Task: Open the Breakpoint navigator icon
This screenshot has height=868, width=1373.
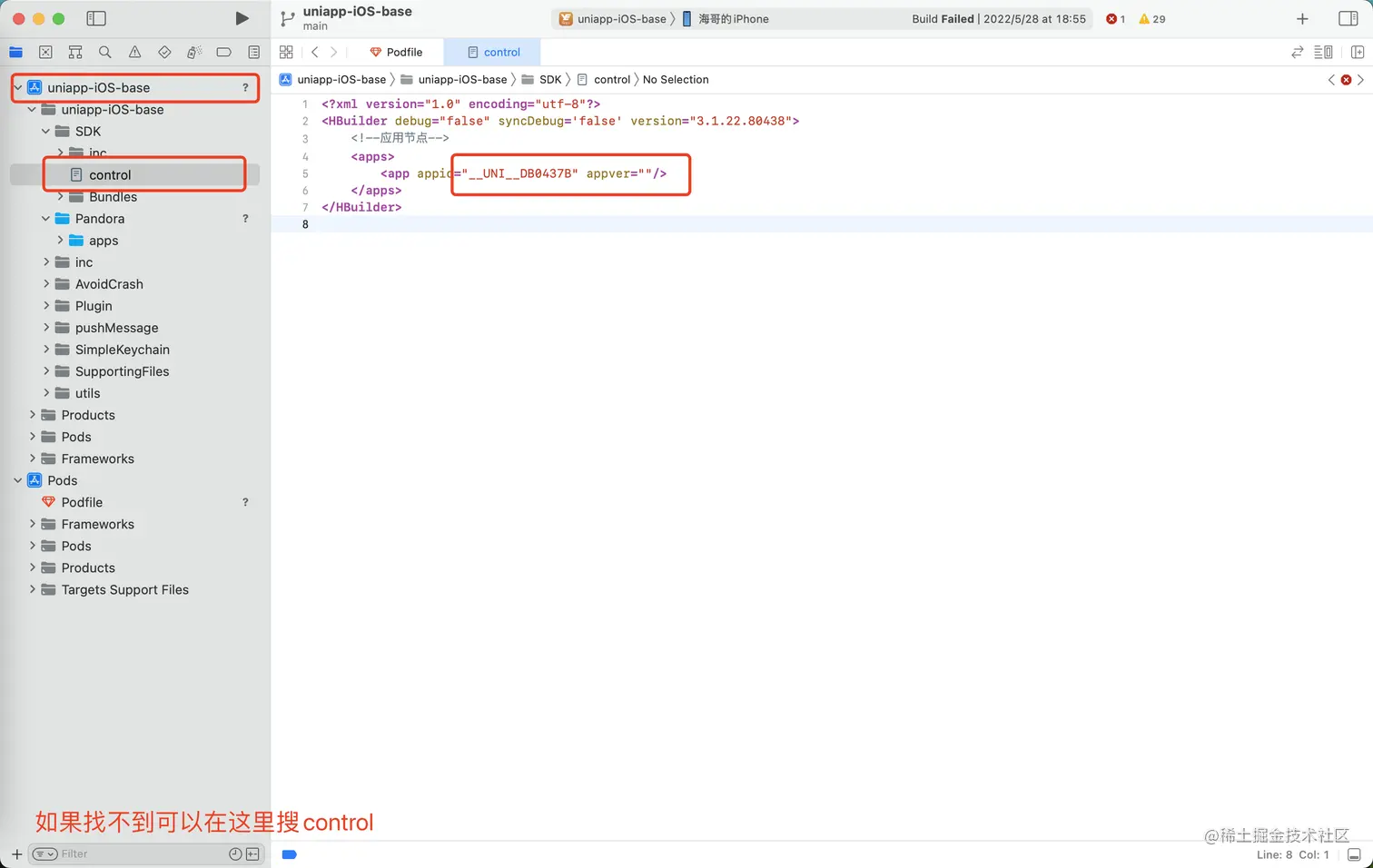Action: (223, 52)
